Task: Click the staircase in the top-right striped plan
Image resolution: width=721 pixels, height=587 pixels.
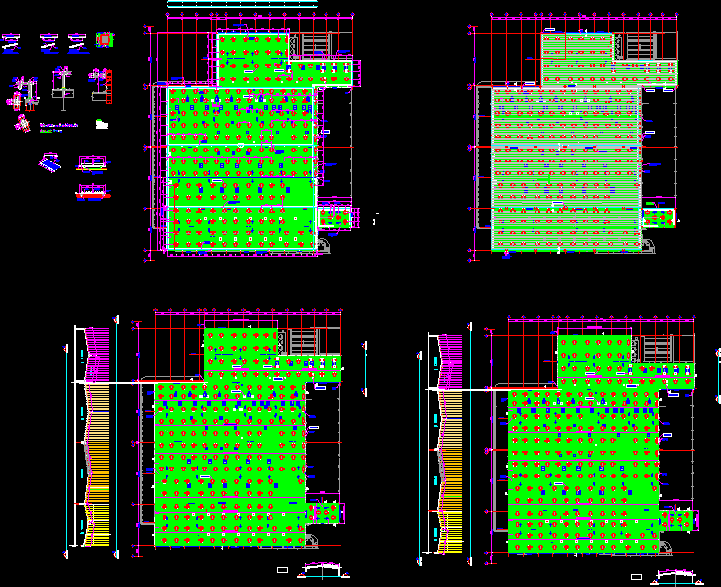Action: [x=636, y=45]
